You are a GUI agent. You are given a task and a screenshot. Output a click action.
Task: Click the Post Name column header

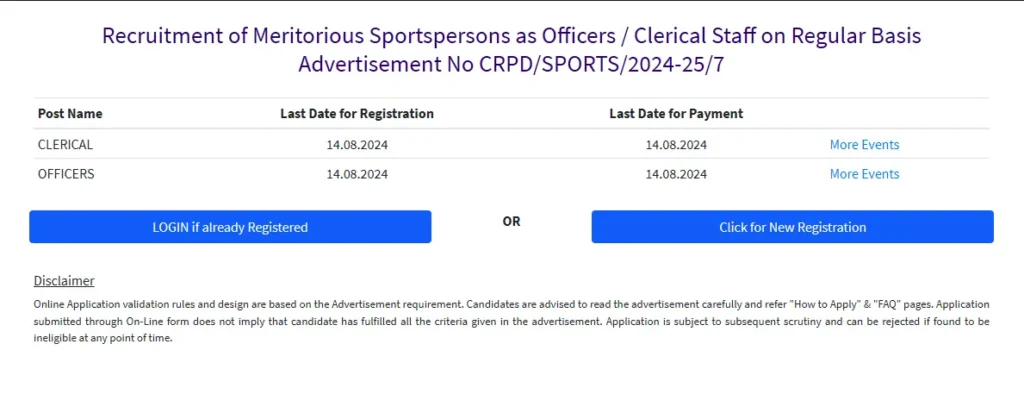pyautogui.click(x=70, y=114)
